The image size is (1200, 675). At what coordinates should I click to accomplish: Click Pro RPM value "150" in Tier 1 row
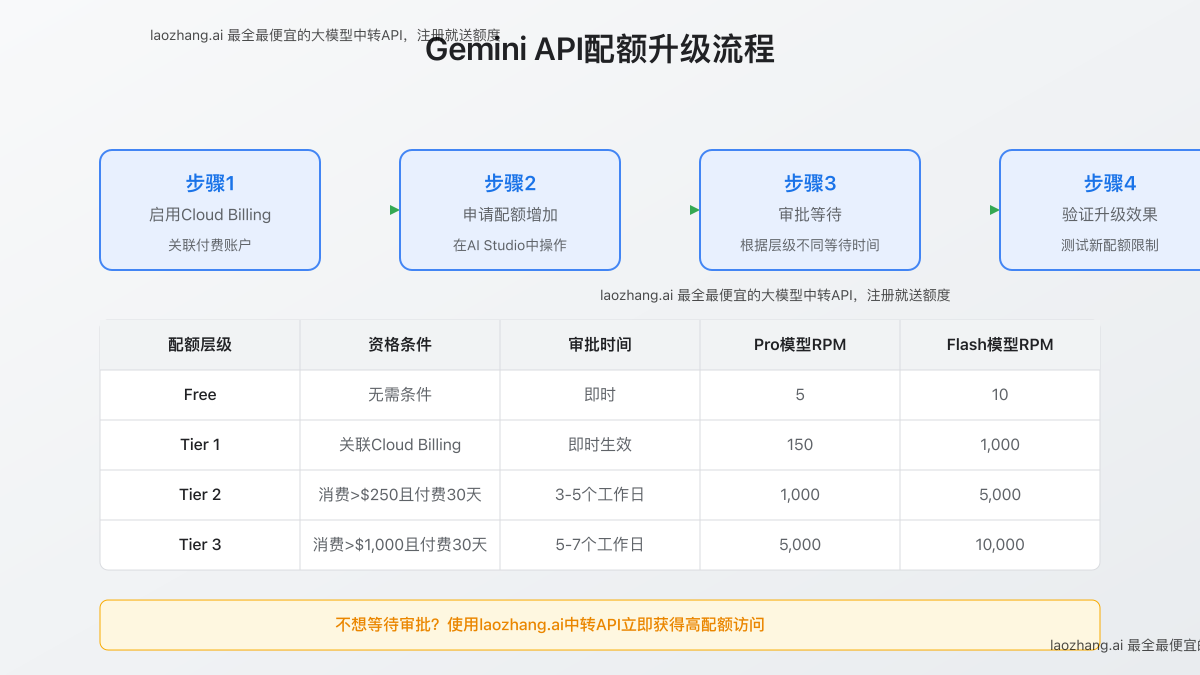(x=800, y=445)
